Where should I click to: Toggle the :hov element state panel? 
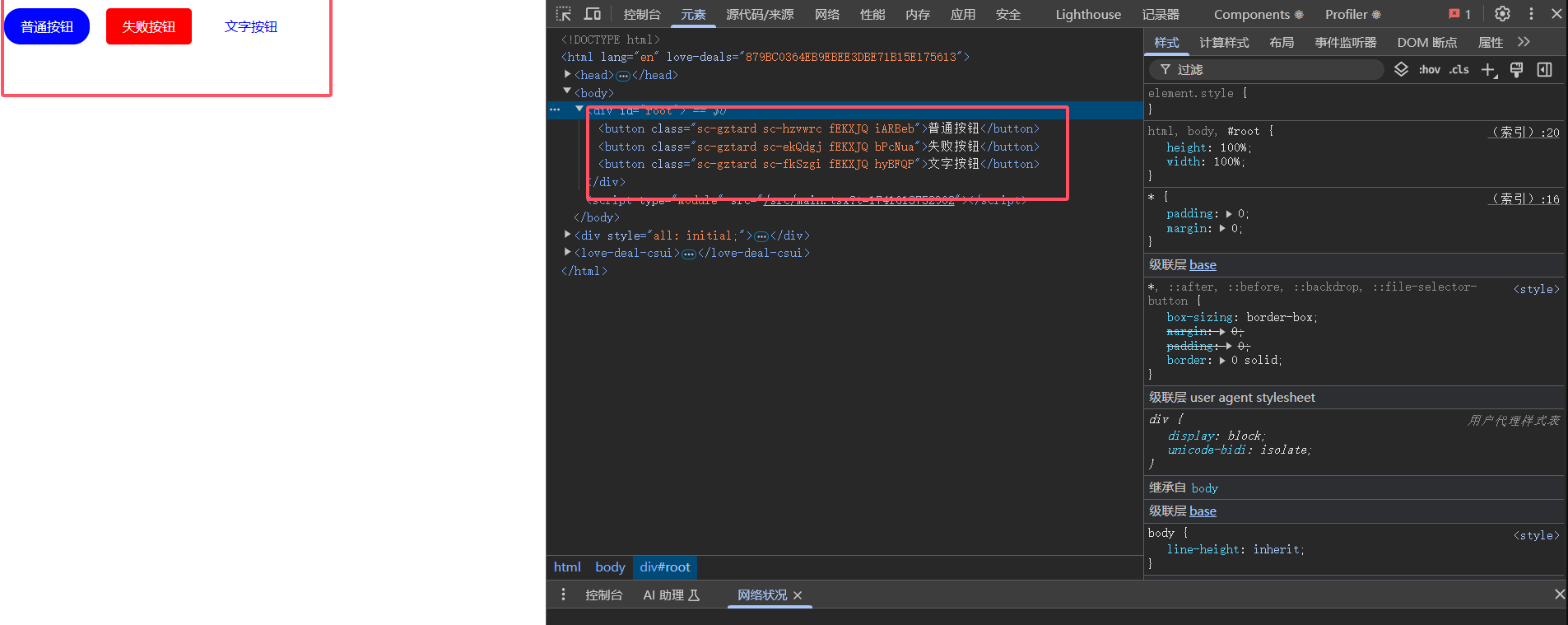(x=1429, y=70)
